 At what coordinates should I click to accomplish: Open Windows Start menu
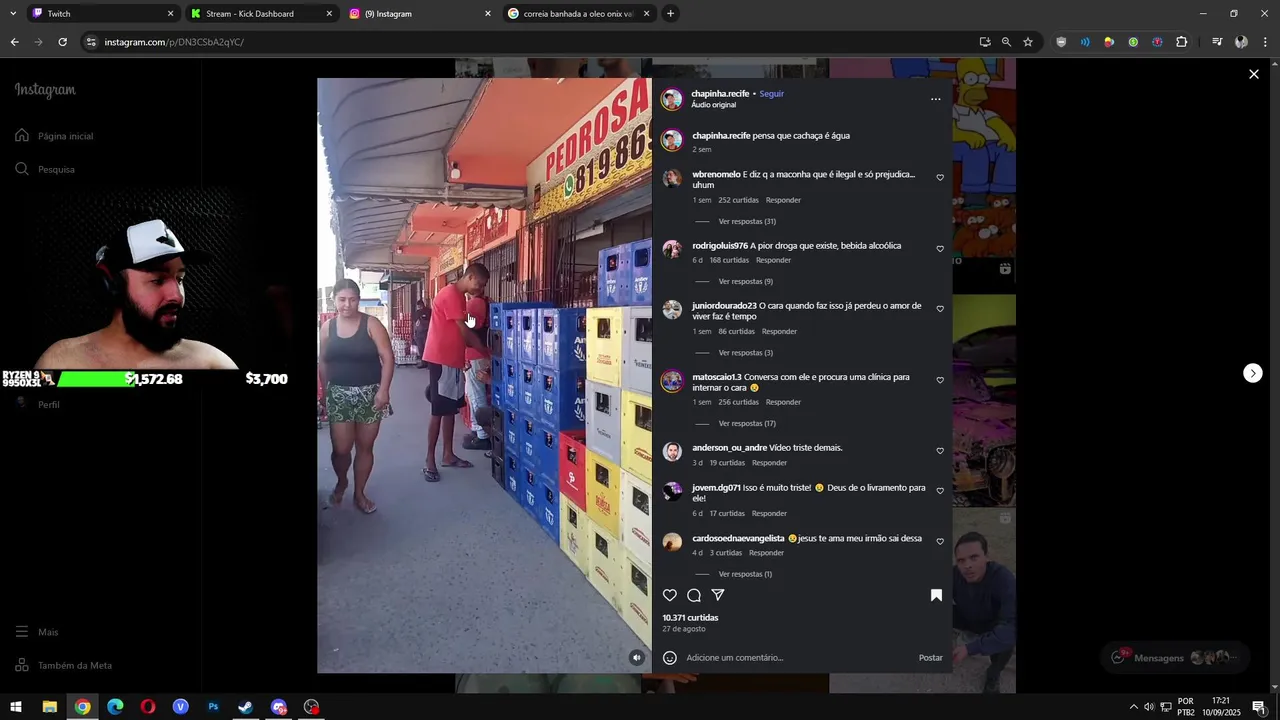(x=16, y=707)
